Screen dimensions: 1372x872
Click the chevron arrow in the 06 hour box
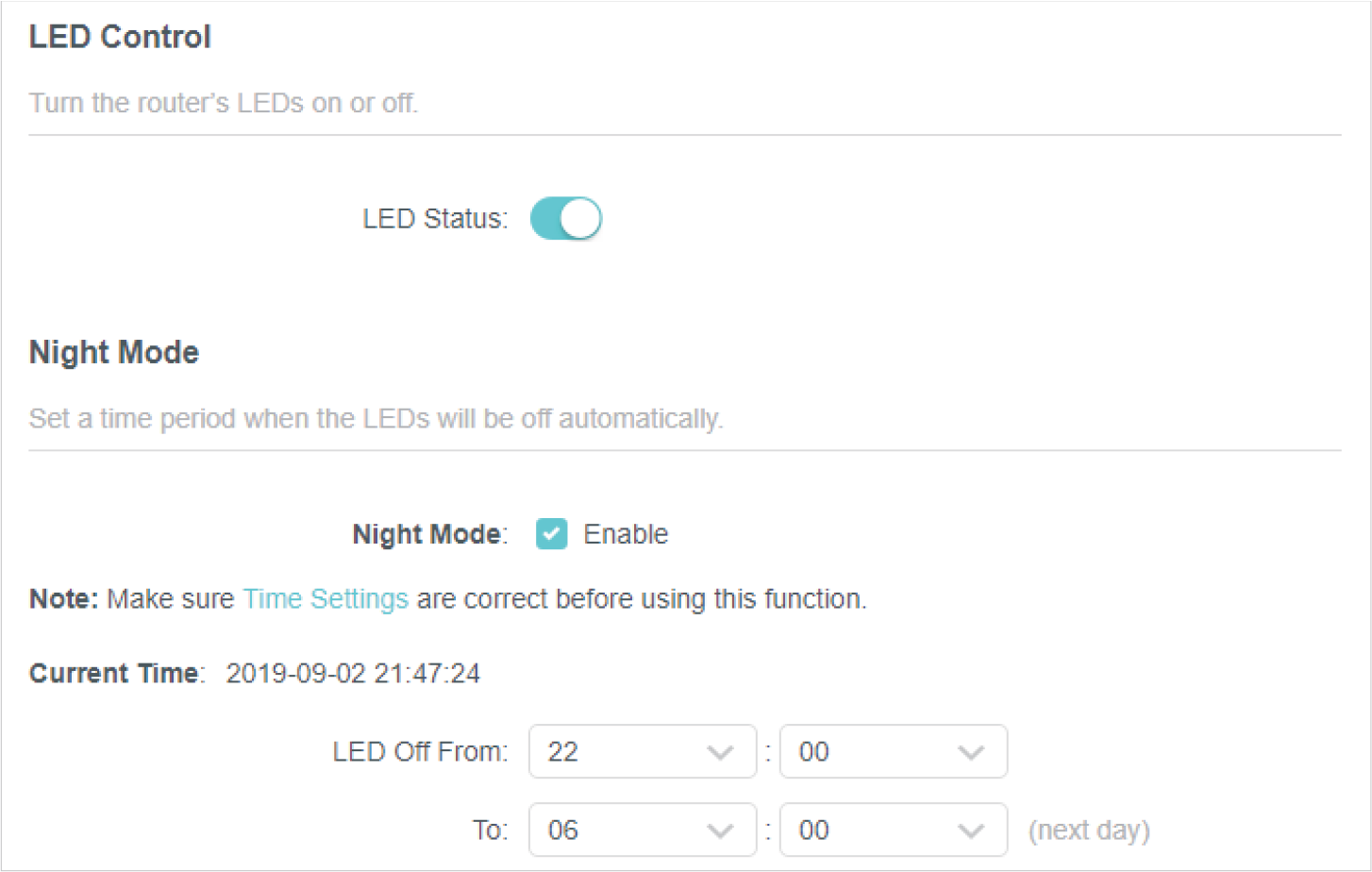[x=720, y=831]
